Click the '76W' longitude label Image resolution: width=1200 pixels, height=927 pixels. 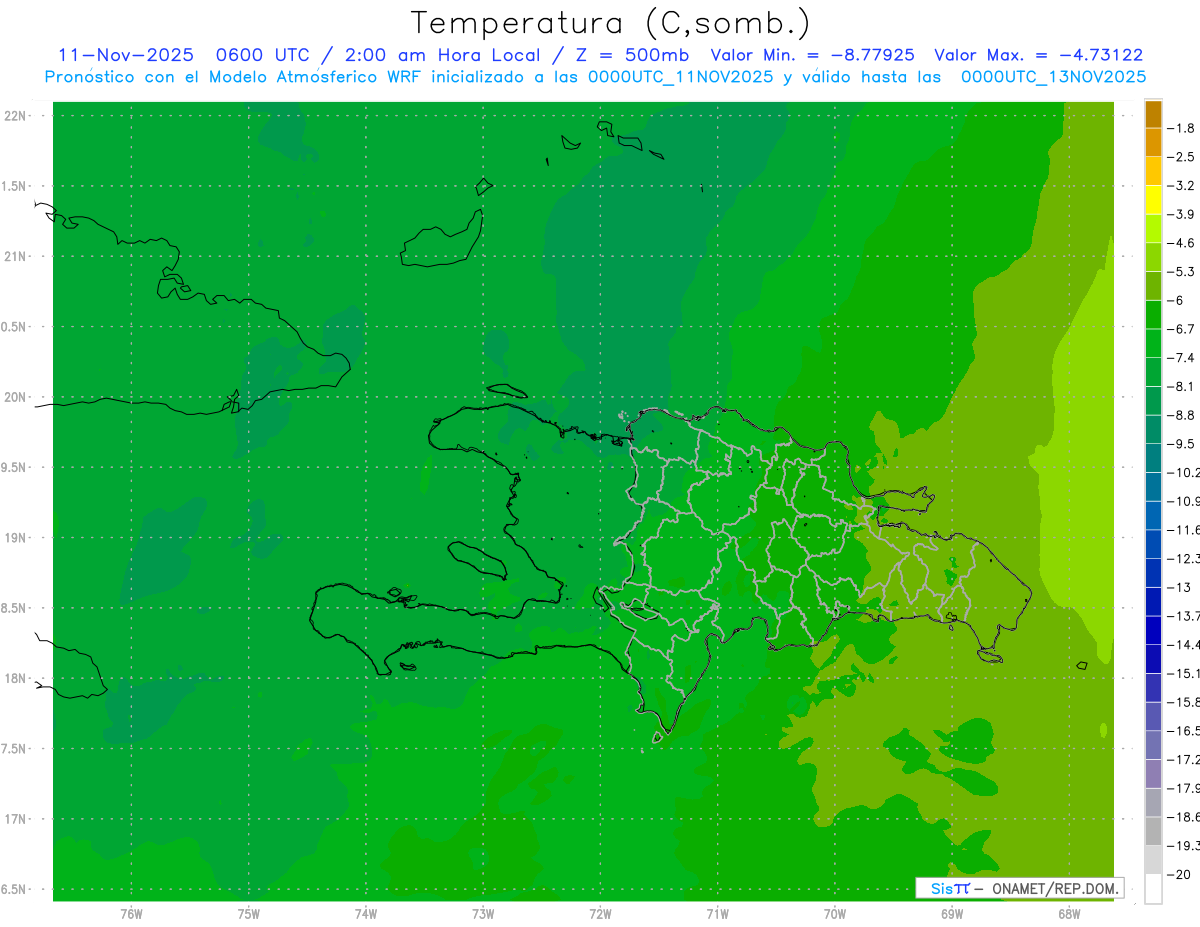tap(131, 913)
